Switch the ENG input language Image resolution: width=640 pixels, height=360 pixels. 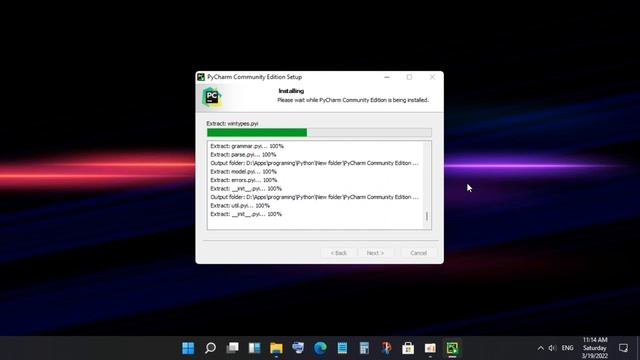567,348
